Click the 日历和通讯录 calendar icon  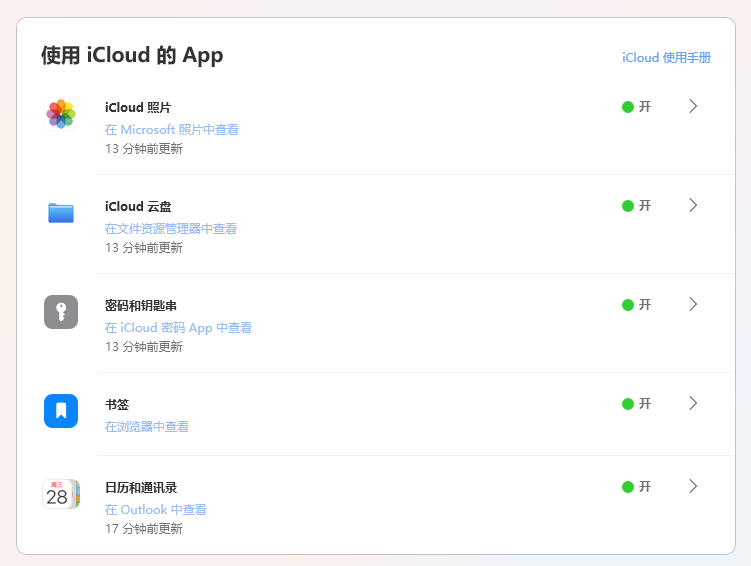point(61,494)
